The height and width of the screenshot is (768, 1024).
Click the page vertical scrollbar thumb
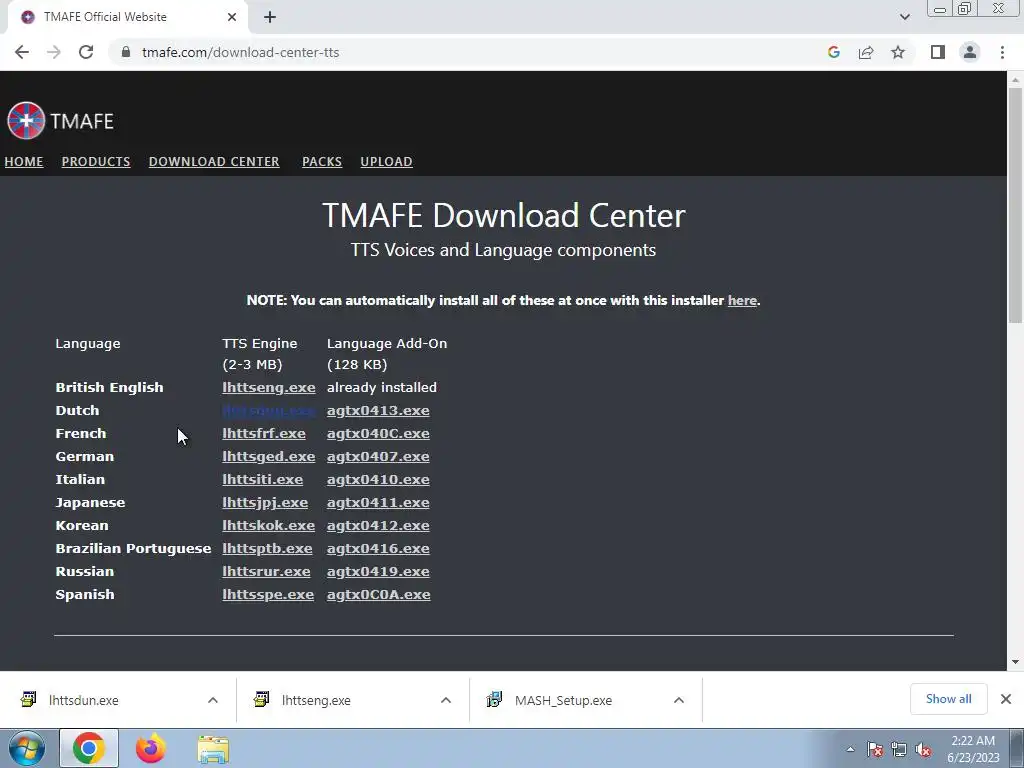(1015, 204)
